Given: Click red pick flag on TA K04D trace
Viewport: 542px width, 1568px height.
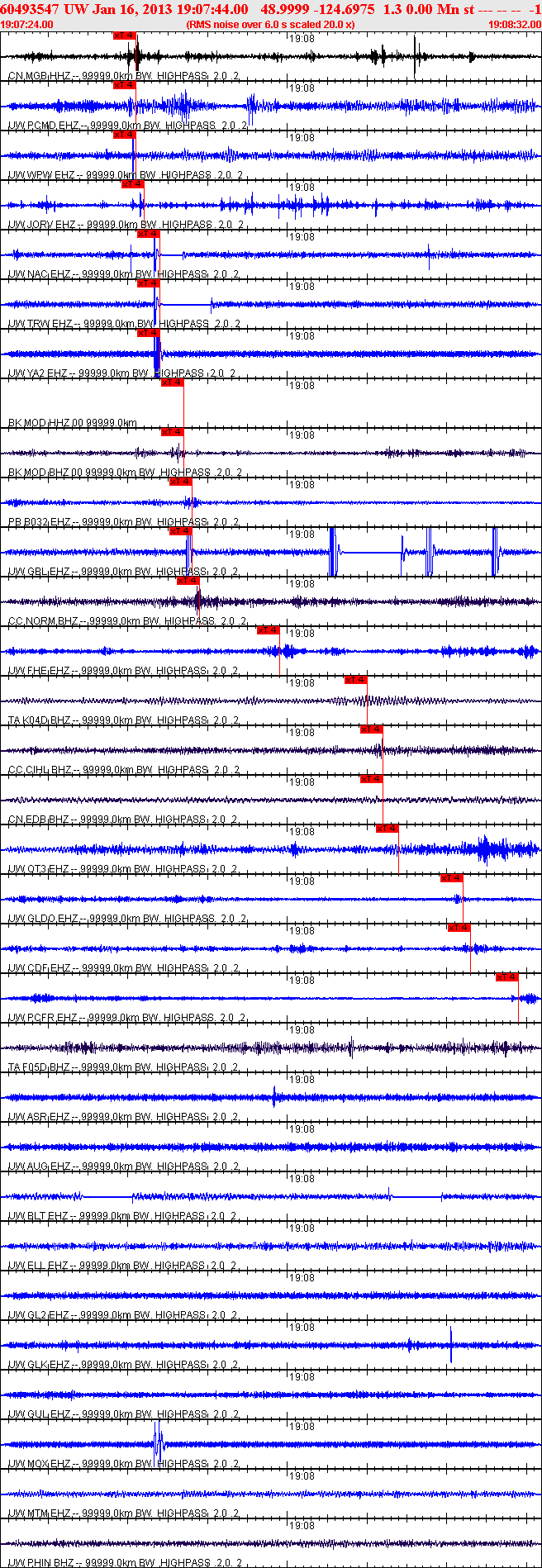Looking at the screenshot, I should pos(356,680).
